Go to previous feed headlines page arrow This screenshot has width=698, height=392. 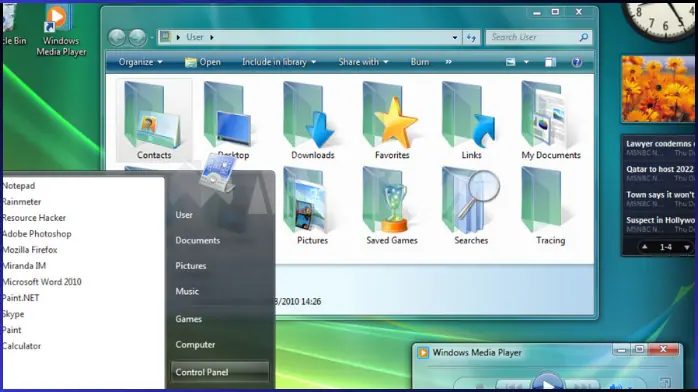[645, 247]
